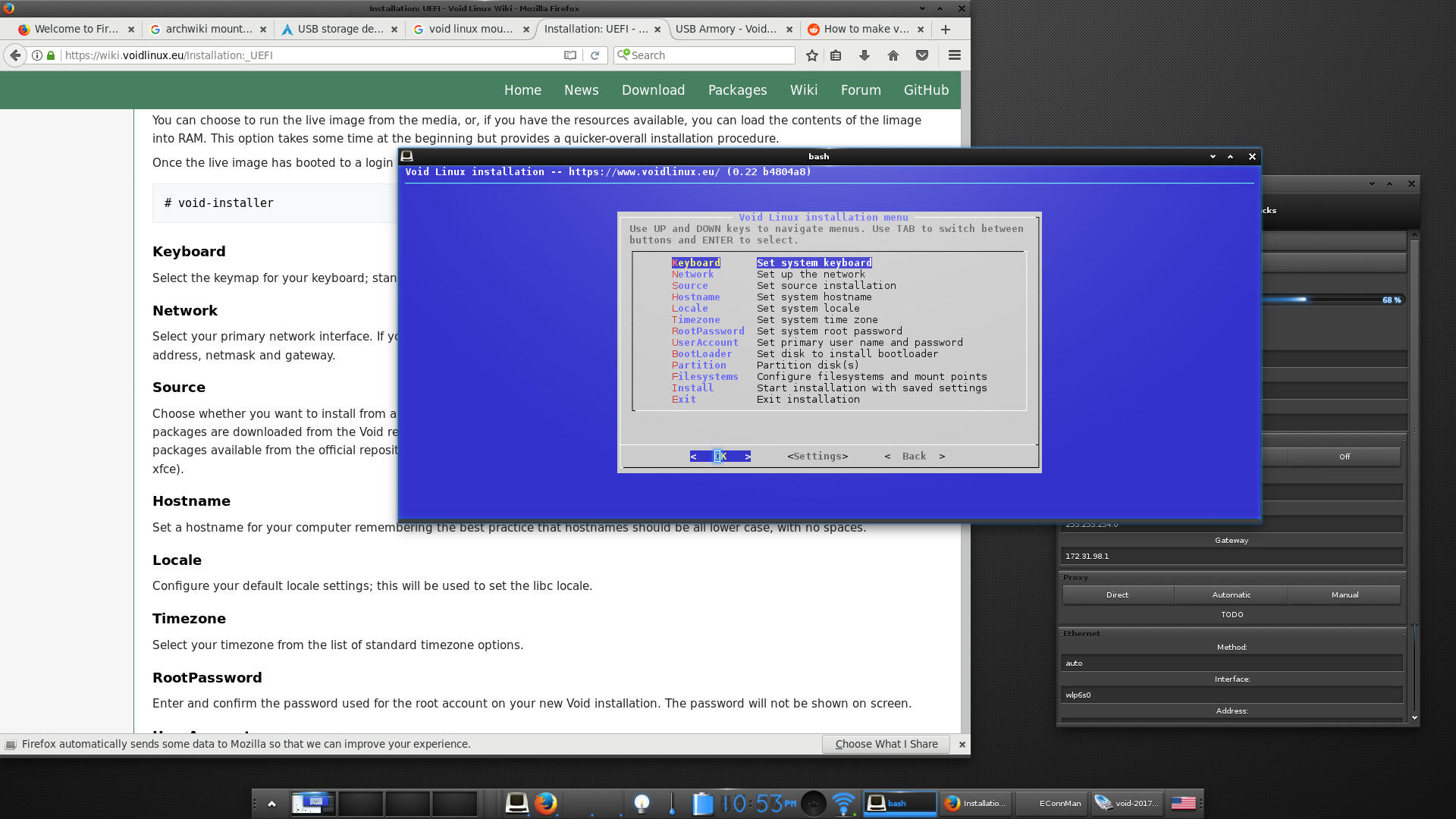
Task: Open the Wiki link in site navigation
Action: tap(803, 90)
